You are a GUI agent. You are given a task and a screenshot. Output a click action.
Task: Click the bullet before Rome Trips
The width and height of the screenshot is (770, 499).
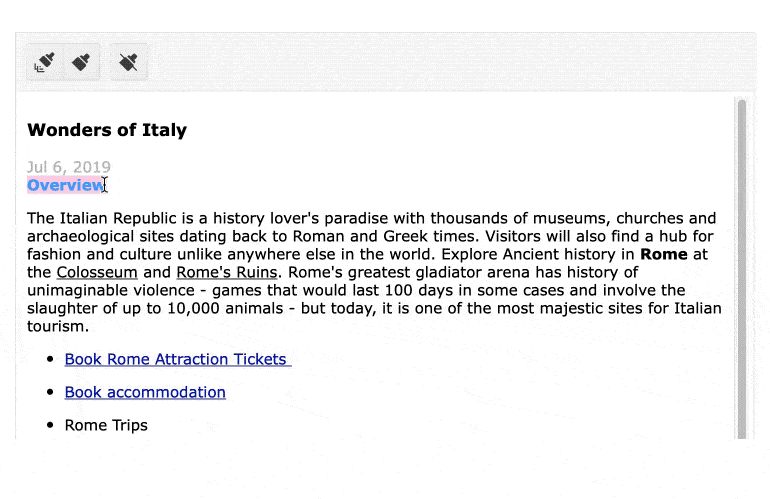point(49,425)
